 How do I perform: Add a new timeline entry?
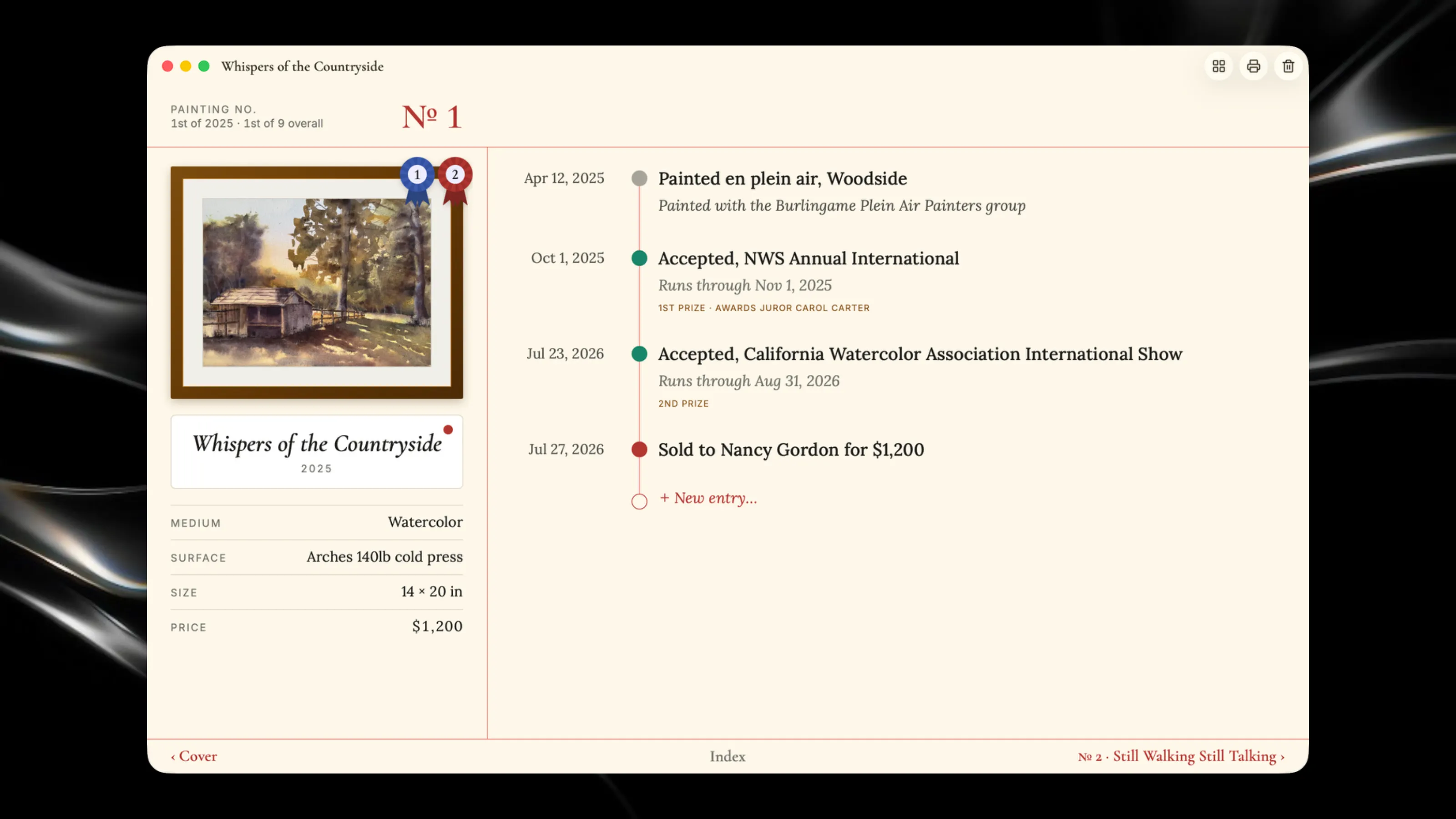(708, 498)
